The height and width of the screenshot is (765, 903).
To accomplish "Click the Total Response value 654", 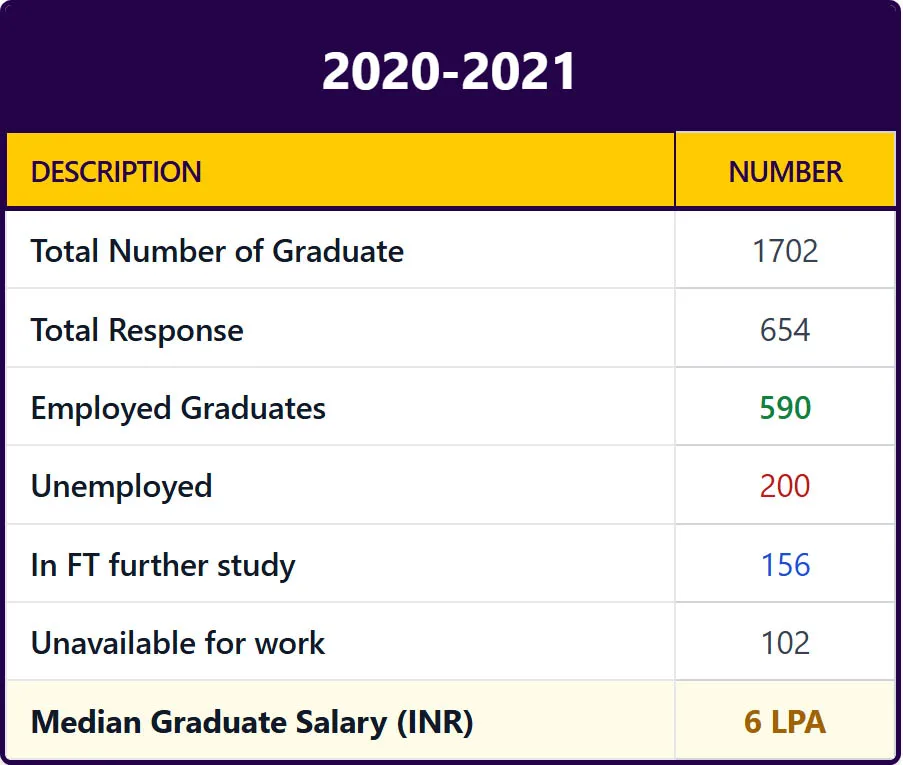I will [785, 330].
